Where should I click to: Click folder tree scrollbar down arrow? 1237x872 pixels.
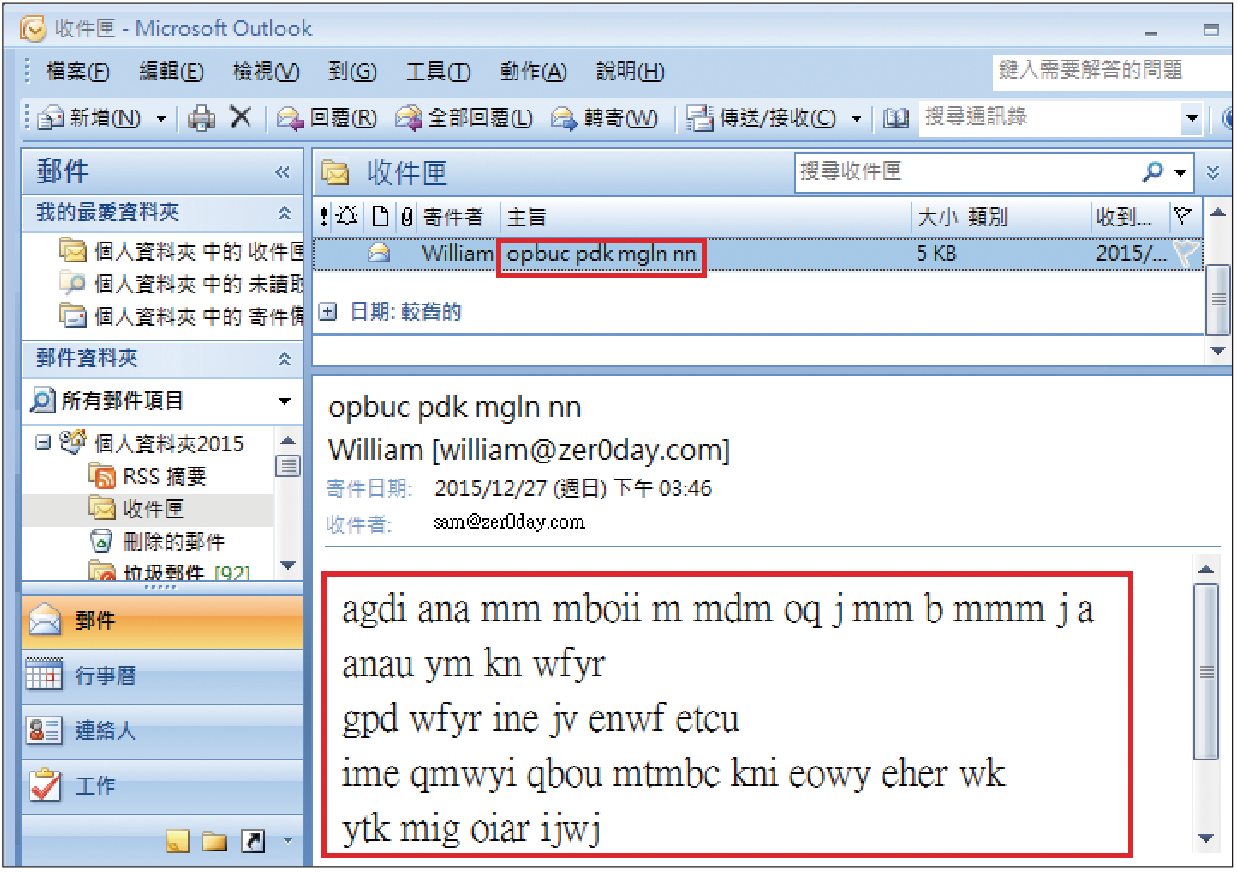click(x=288, y=567)
